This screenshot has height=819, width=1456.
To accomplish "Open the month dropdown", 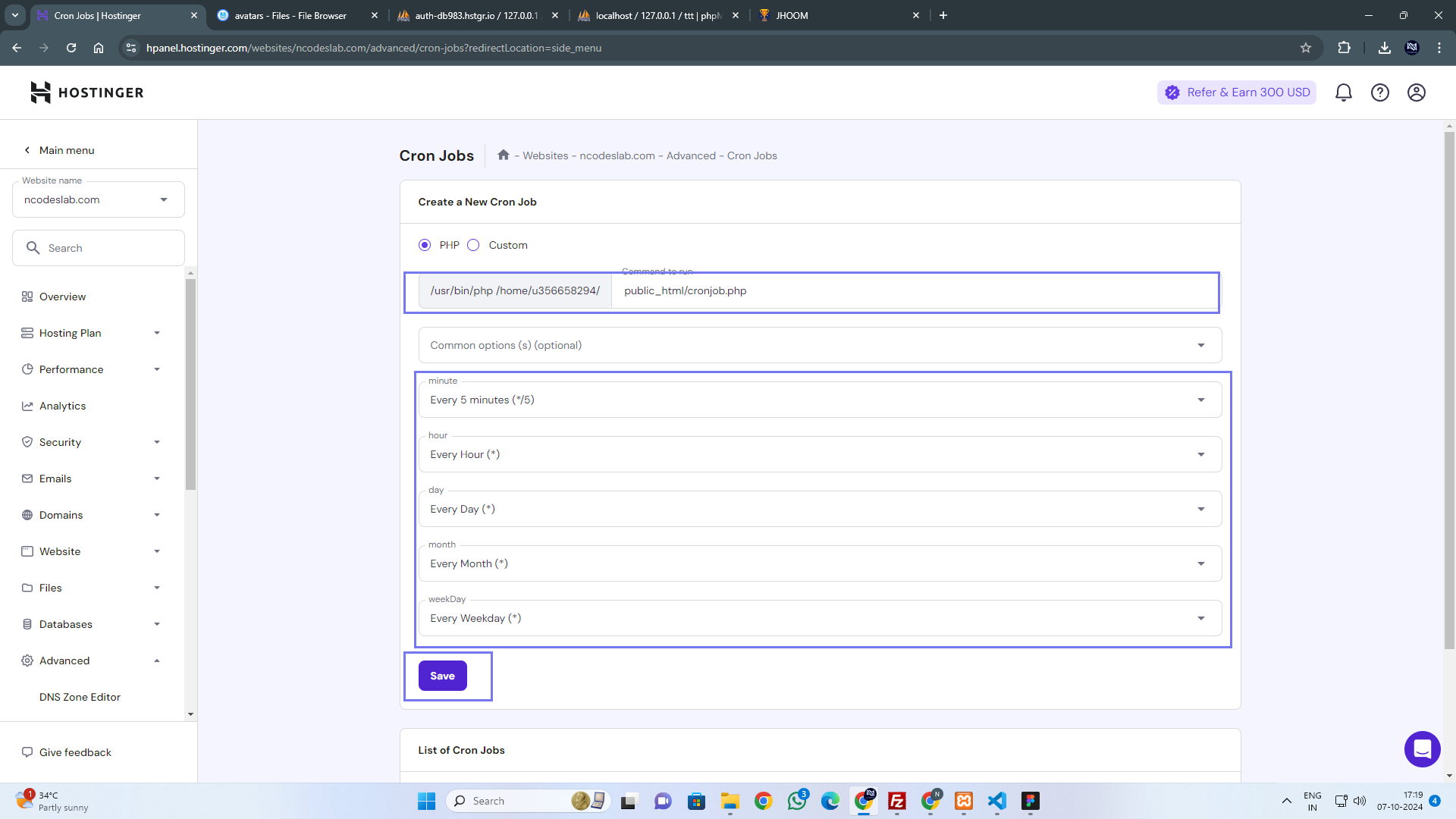I will 820,563.
